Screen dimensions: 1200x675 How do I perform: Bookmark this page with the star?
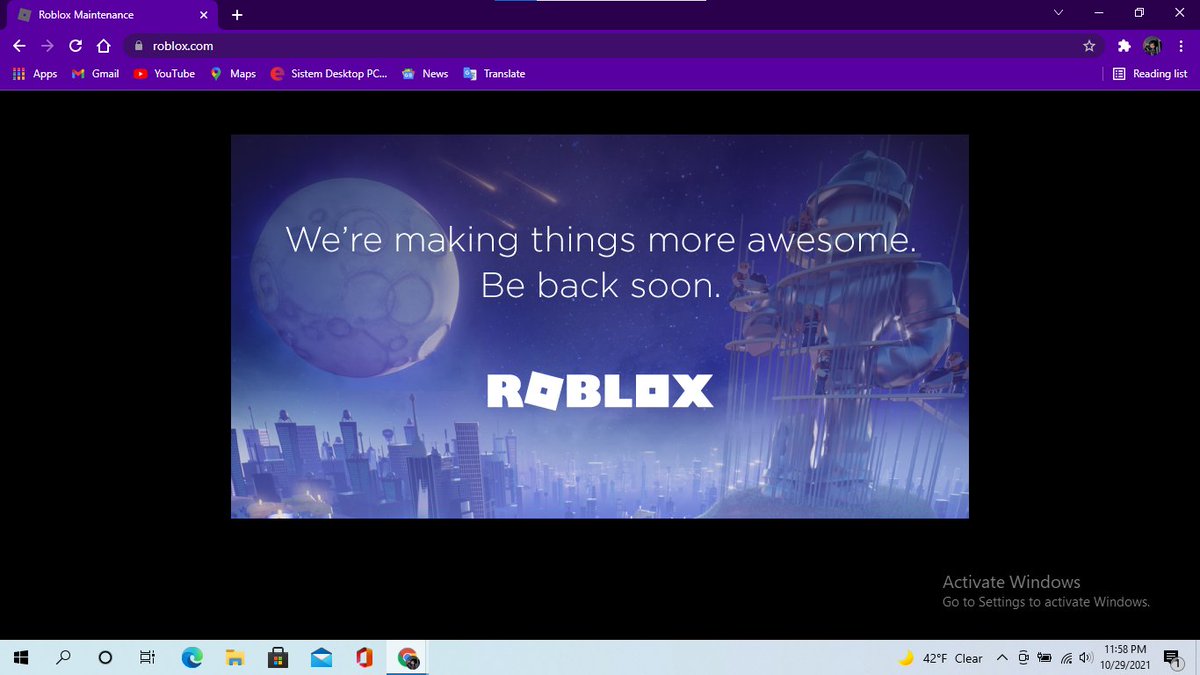coord(1089,46)
